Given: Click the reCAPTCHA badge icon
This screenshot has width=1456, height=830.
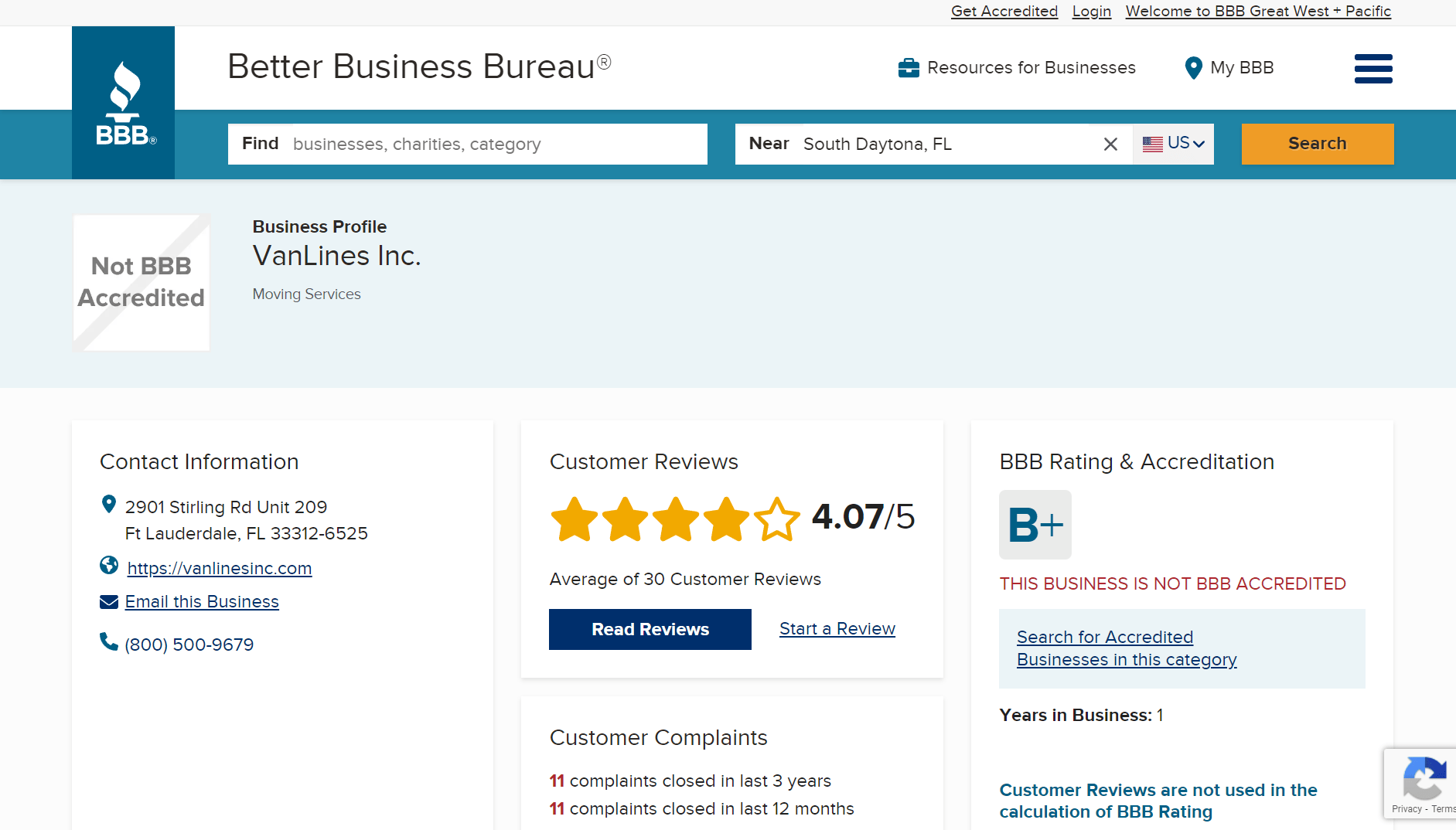Looking at the screenshot, I should click(x=1424, y=777).
